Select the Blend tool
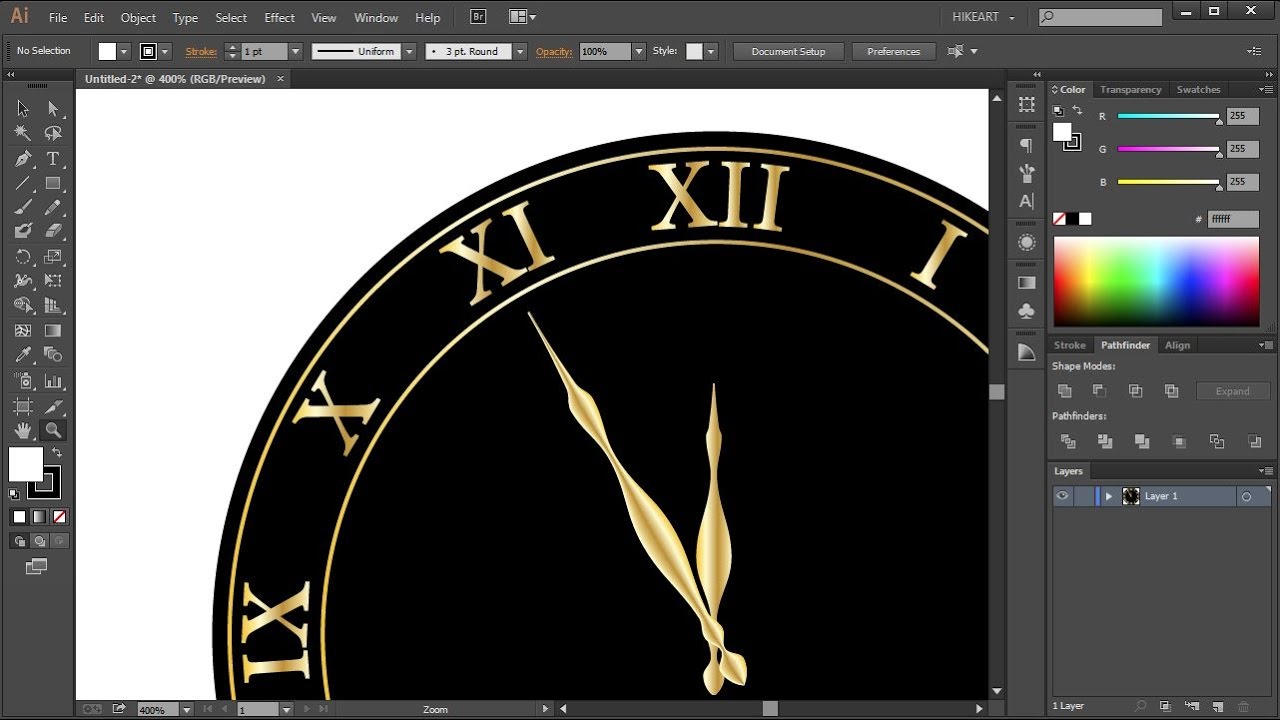 (x=53, y=355)
